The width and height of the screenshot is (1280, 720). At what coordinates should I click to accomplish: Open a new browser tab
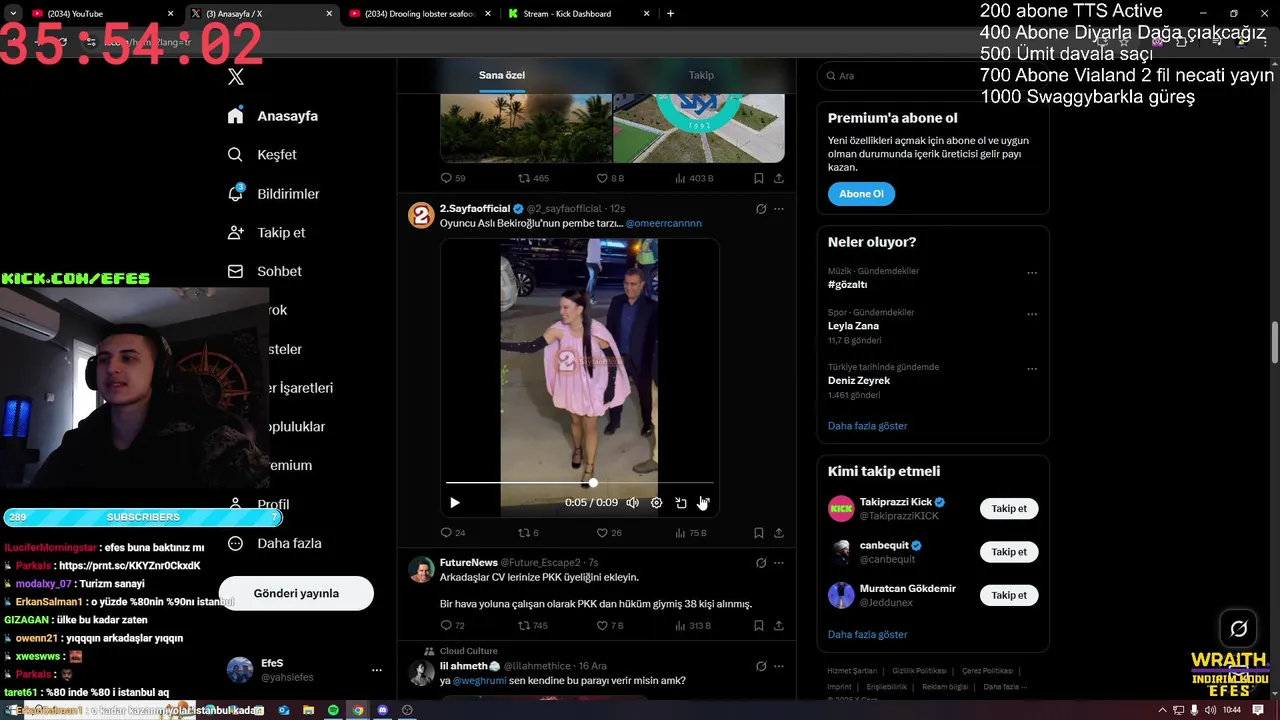[x=670, y=14]
